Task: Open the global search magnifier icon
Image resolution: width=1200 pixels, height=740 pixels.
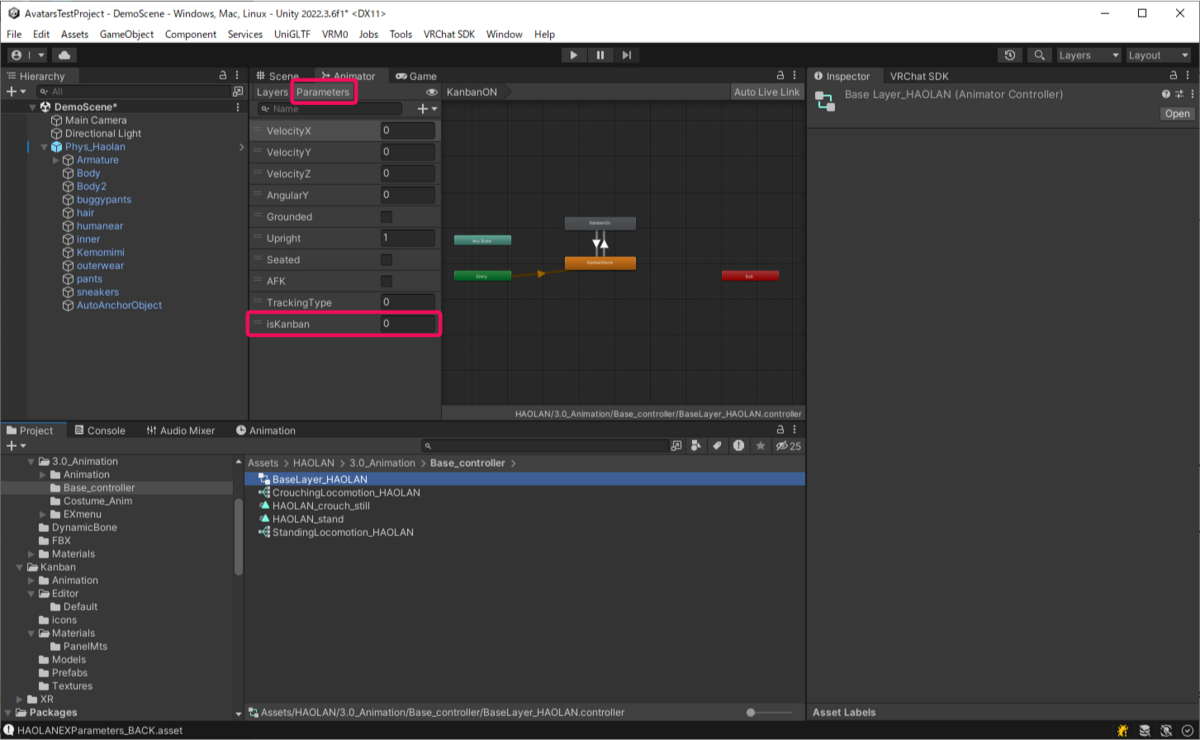Action: [1040, 55]
